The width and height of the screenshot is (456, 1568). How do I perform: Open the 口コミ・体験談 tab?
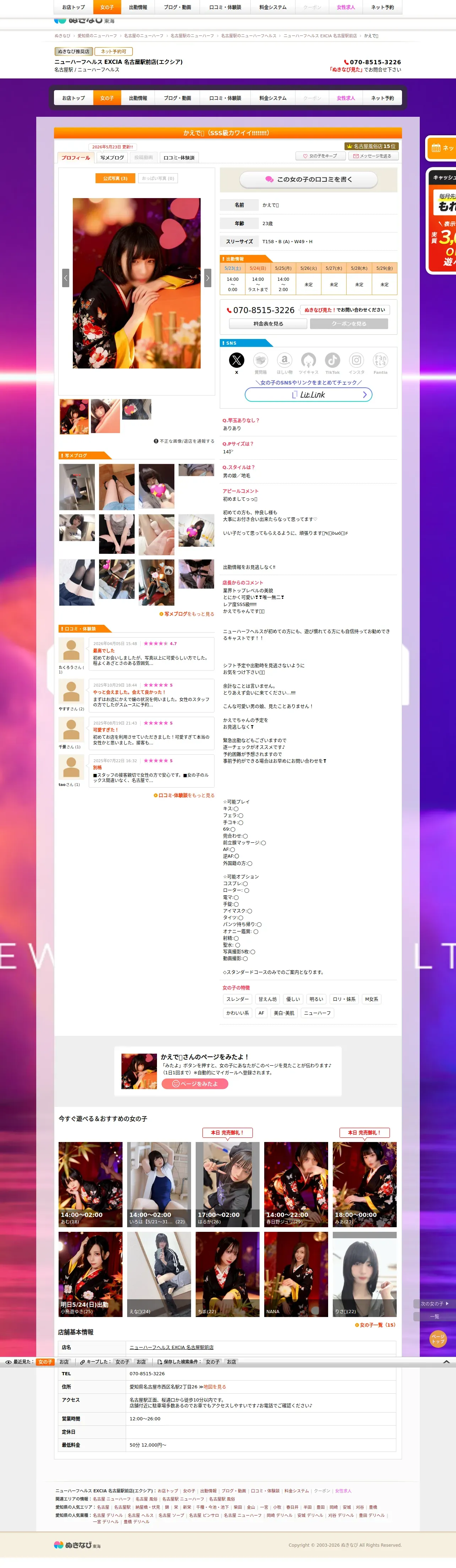(x=179, y=158)
